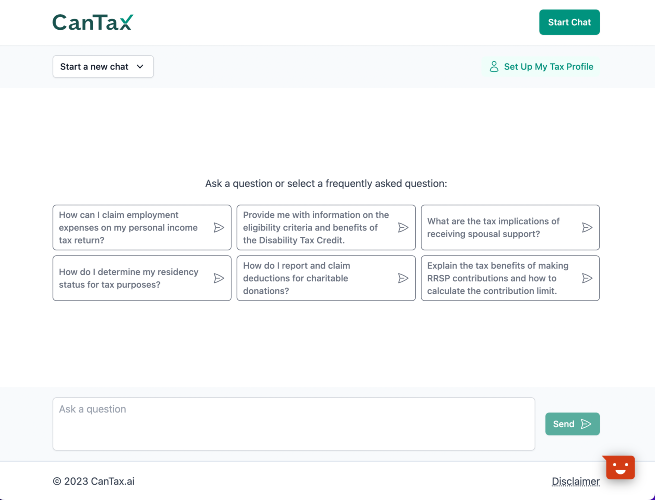Choose the spousal support tax implications question

coord(510,228)
